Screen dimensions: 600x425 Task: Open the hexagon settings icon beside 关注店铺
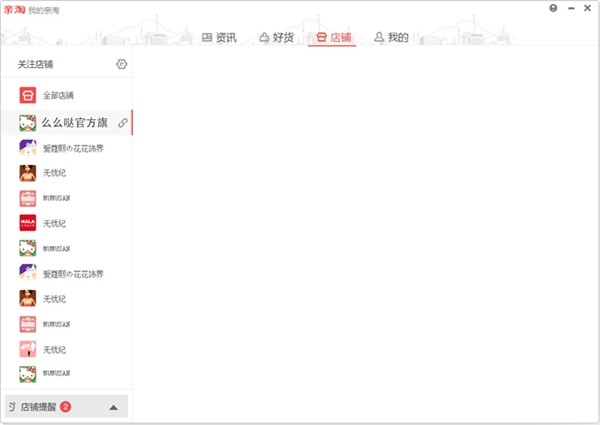pos(122,64)
